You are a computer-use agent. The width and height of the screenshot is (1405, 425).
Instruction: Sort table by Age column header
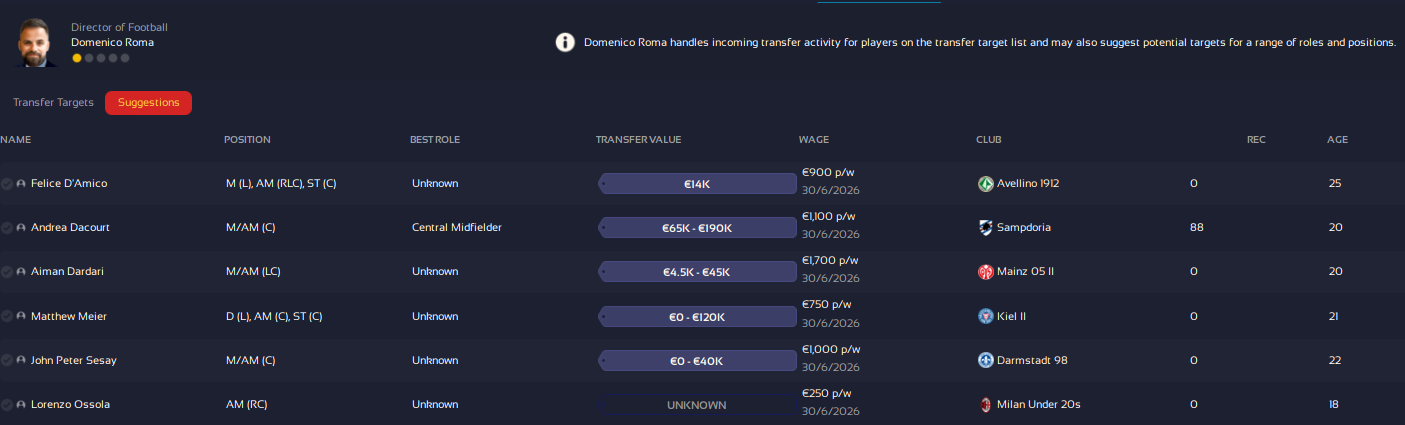1337,140
